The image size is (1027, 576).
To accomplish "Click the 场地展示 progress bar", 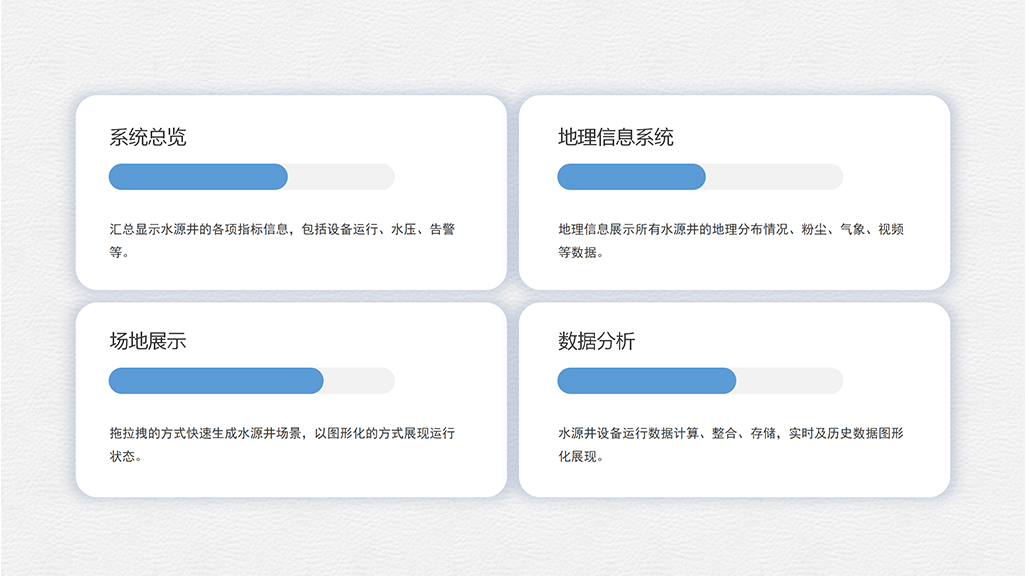I will pos(252,381).
